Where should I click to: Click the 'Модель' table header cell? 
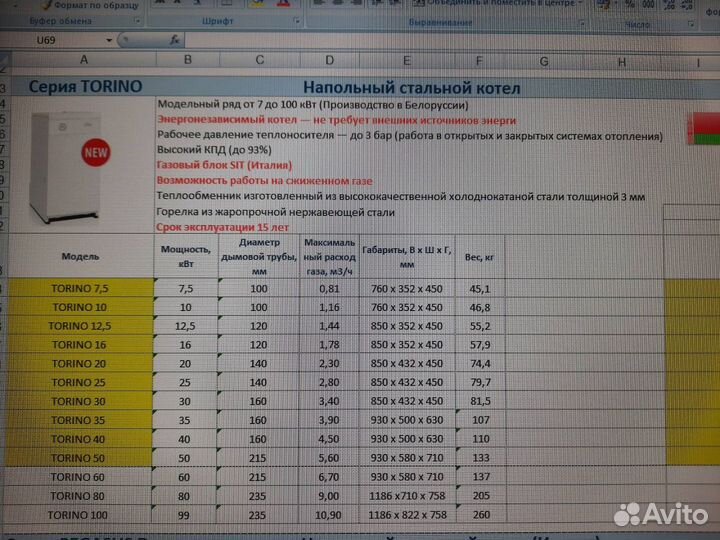[80, 256]
